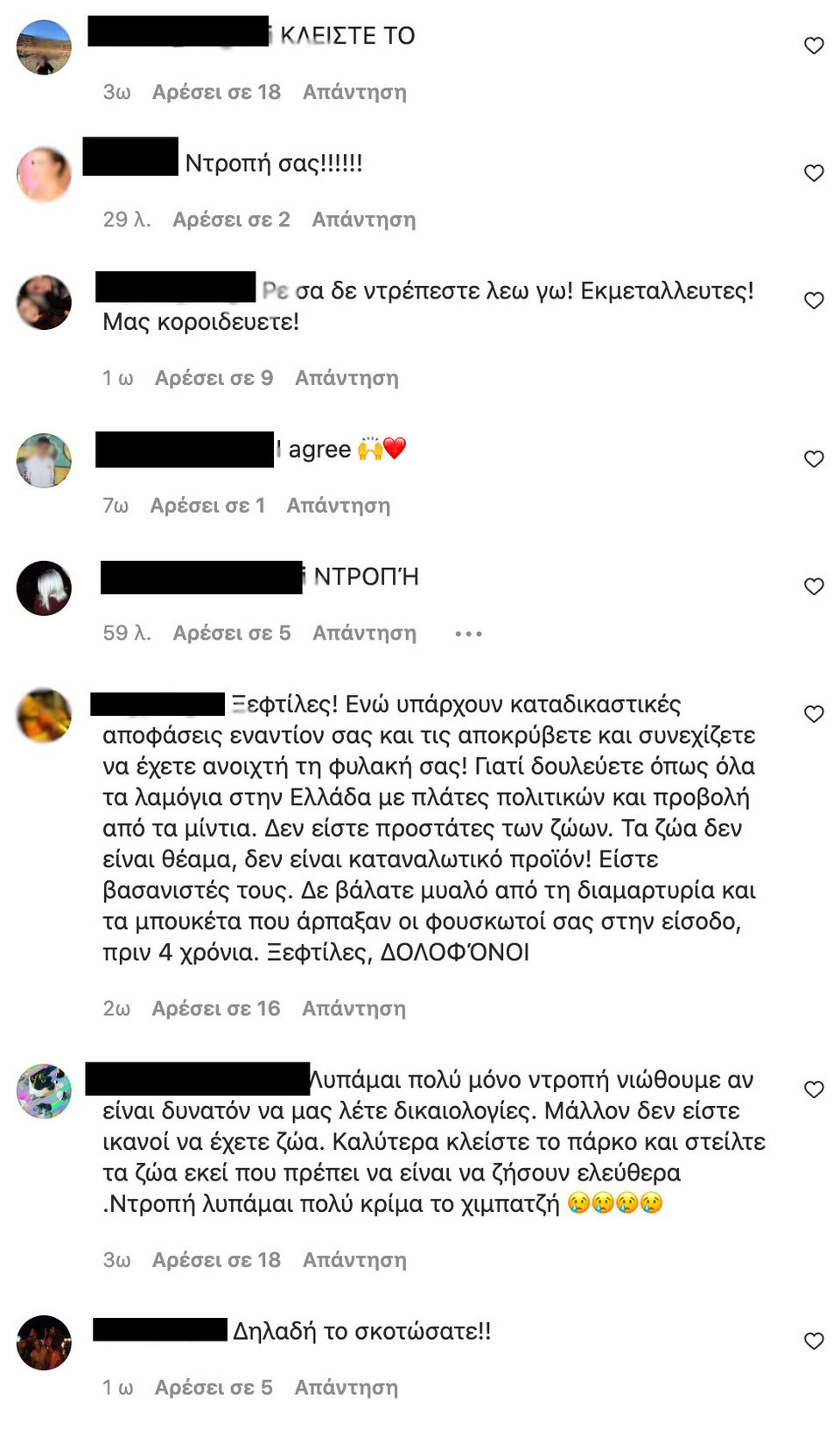Open 'Αρέσει σε 9' likes list
Image resolution: width=840 pixels, height=1429 pixels.
(x=214, y=378)
